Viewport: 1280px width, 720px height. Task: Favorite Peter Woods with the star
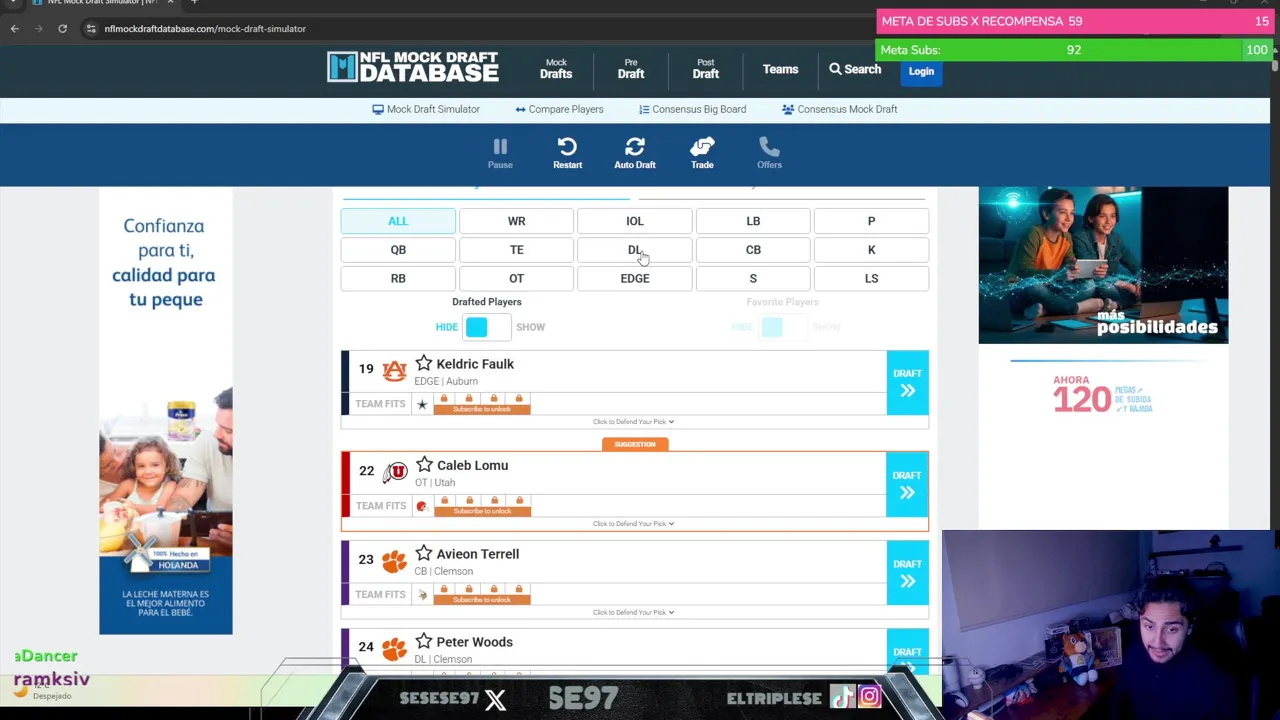[x=424, y=641]
